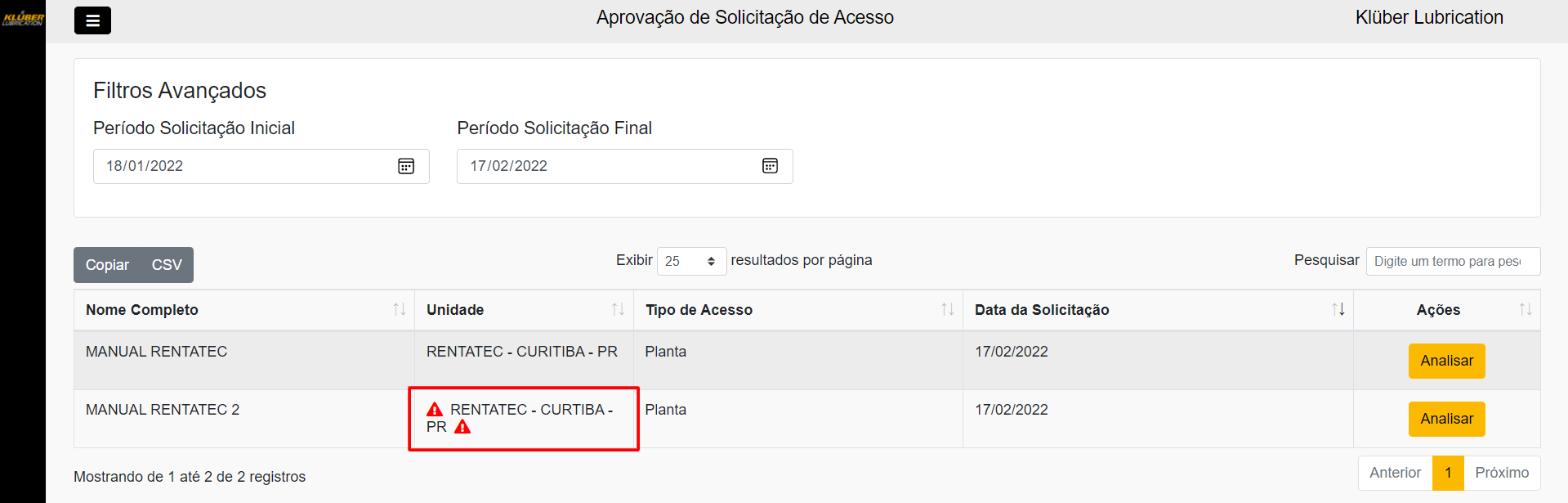Select page 1 in pagination
This screenshot has height=503, width=1568.
[x=1448, y=473]
